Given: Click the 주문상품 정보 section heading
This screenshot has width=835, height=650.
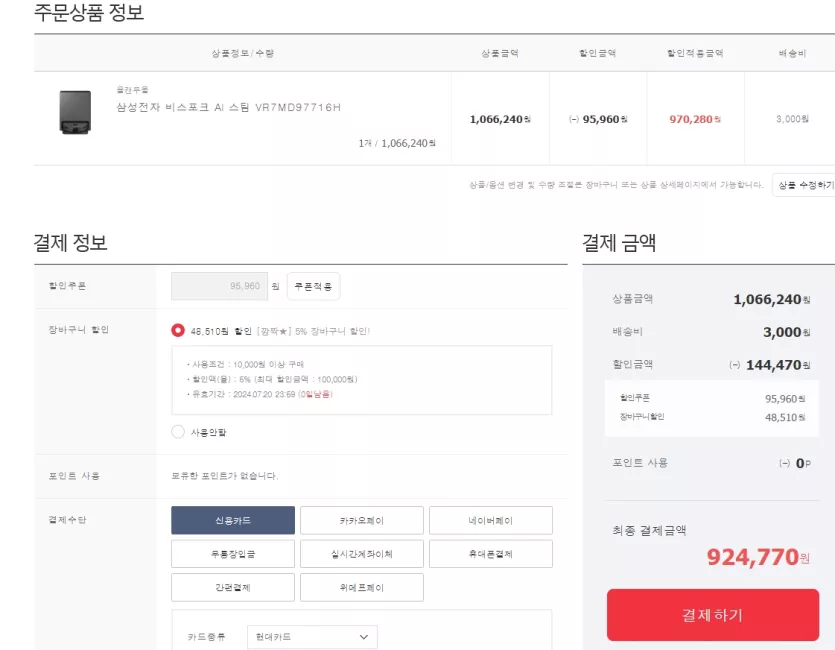Looking at the screenshot, I should [89, 12].
